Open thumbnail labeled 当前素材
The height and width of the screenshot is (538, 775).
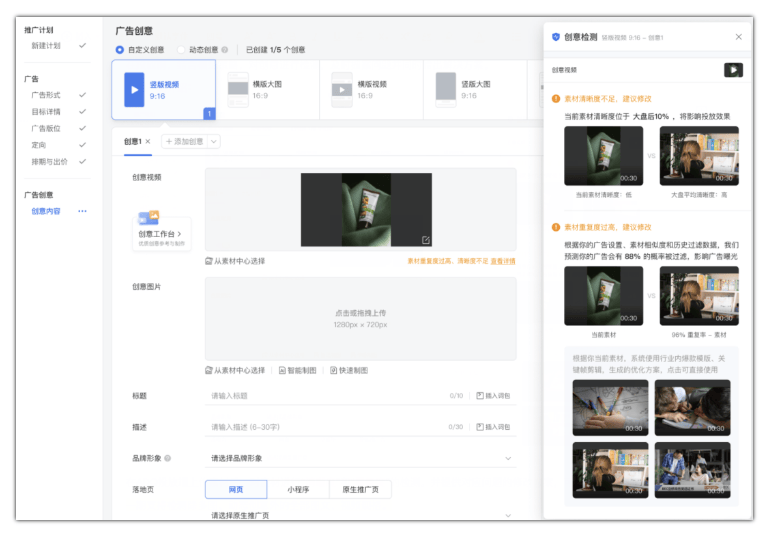[603, 296]
